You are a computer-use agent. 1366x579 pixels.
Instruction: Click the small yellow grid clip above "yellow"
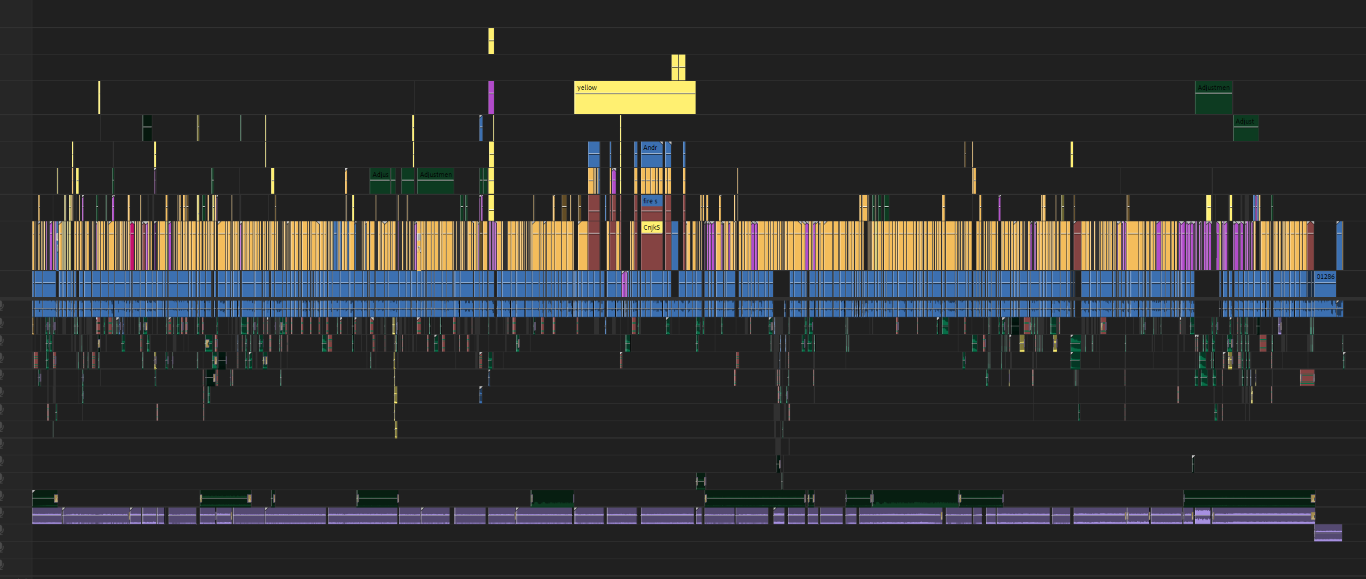pos(678,67)
